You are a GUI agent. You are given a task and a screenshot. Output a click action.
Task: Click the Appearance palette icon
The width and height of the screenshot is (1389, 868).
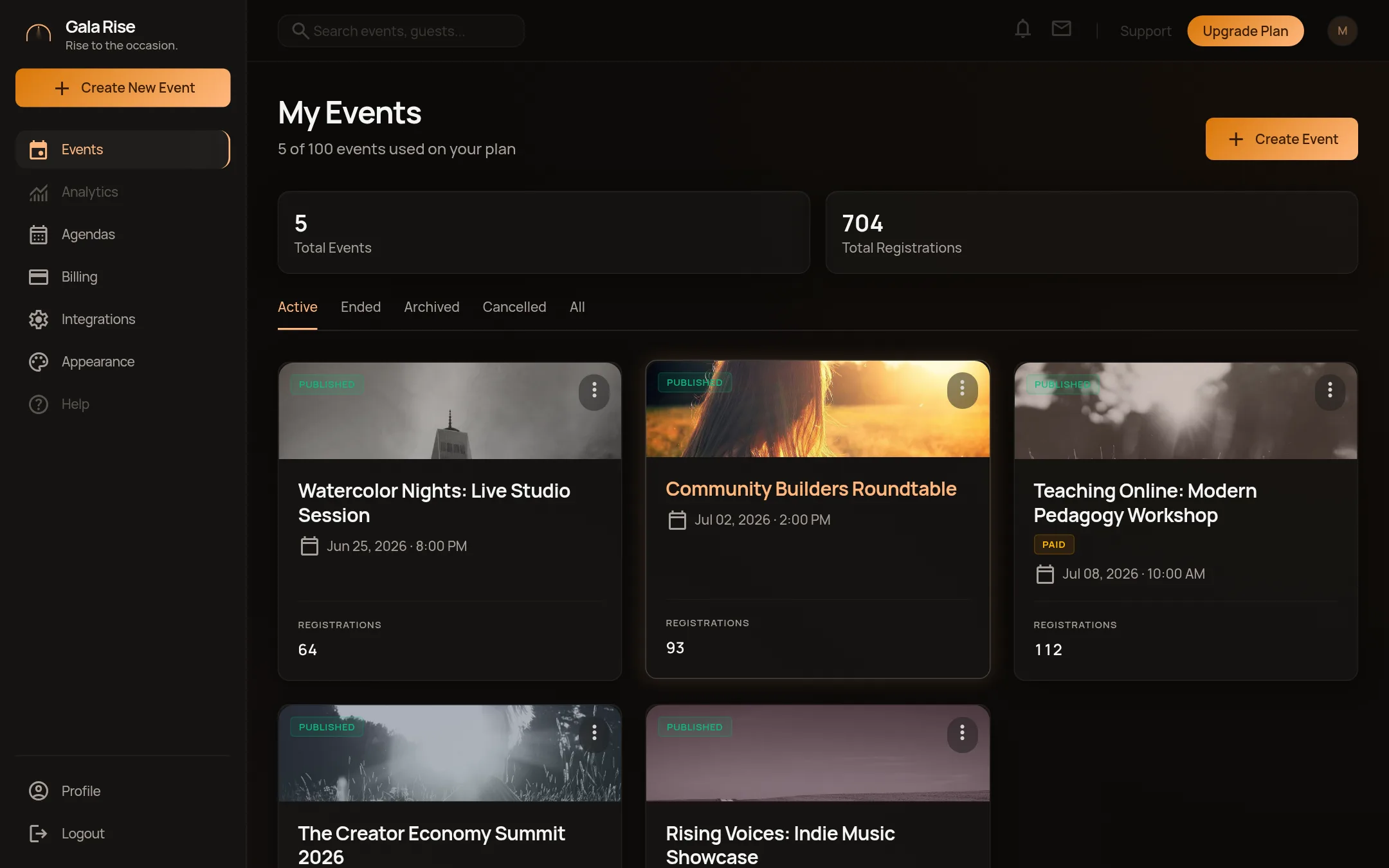[x=39, y=362]
